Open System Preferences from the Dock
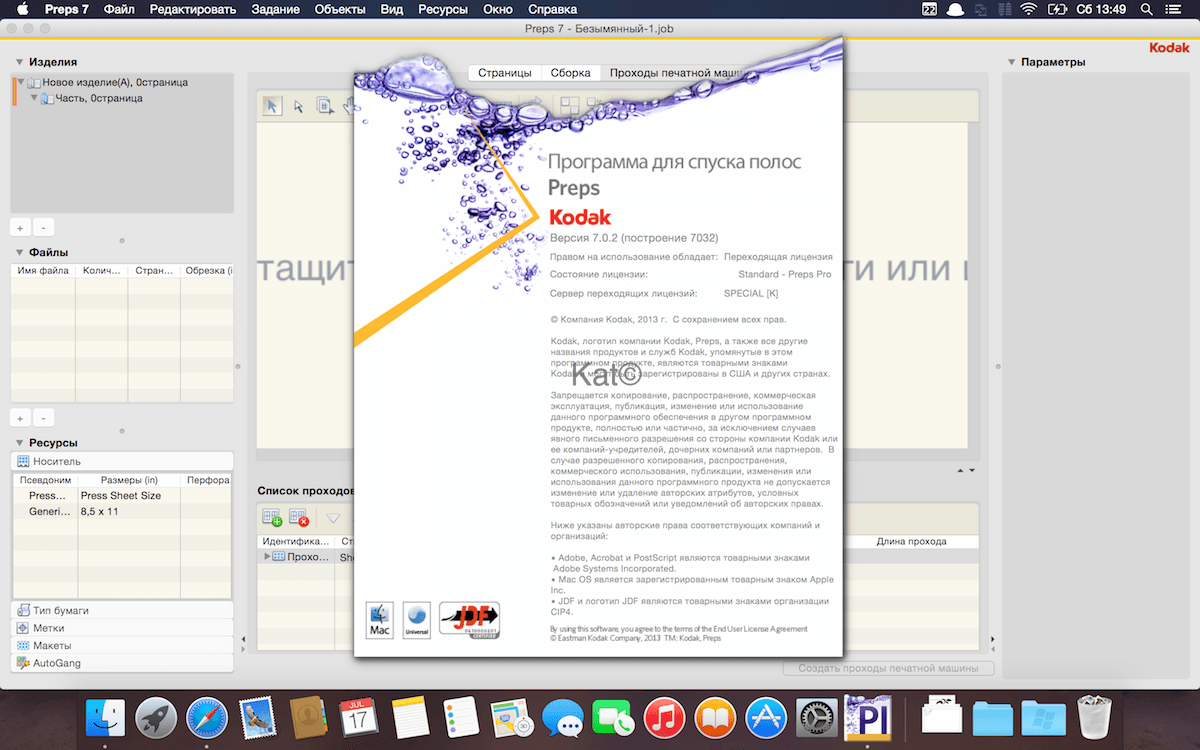The height and width of the screenshot is (750, 1200). (818, 717)
